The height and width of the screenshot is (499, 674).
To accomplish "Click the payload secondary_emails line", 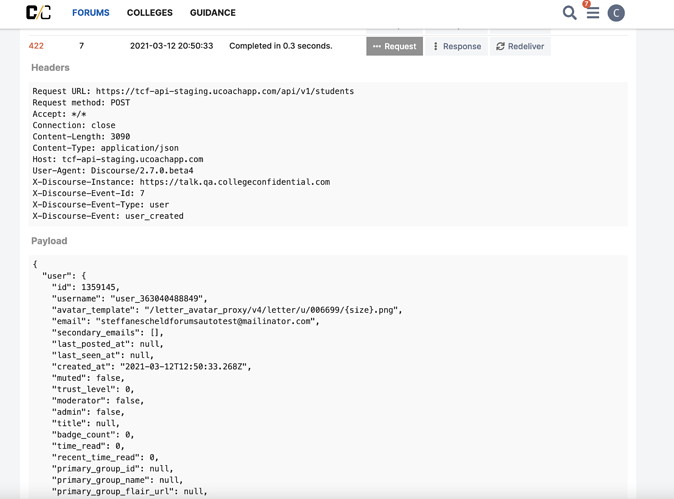I will pyautogui.click(x=107, y=333).
